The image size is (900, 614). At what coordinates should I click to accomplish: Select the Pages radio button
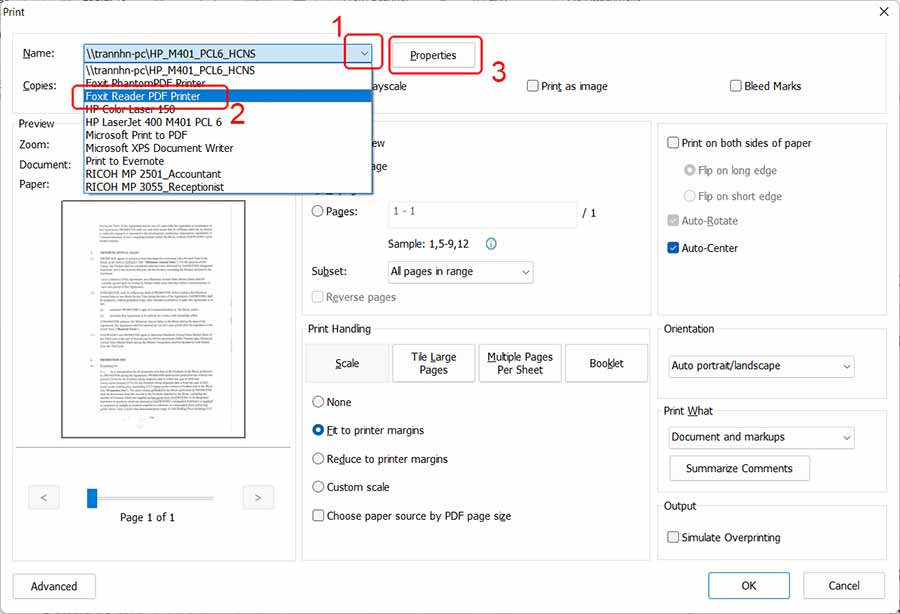coord(317,210)
